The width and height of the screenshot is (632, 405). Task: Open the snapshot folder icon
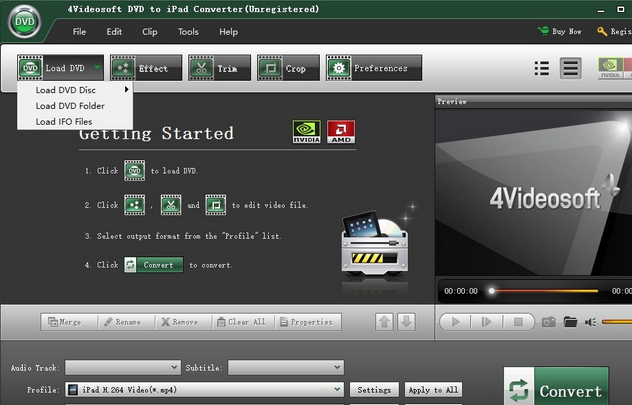(570, 322)
